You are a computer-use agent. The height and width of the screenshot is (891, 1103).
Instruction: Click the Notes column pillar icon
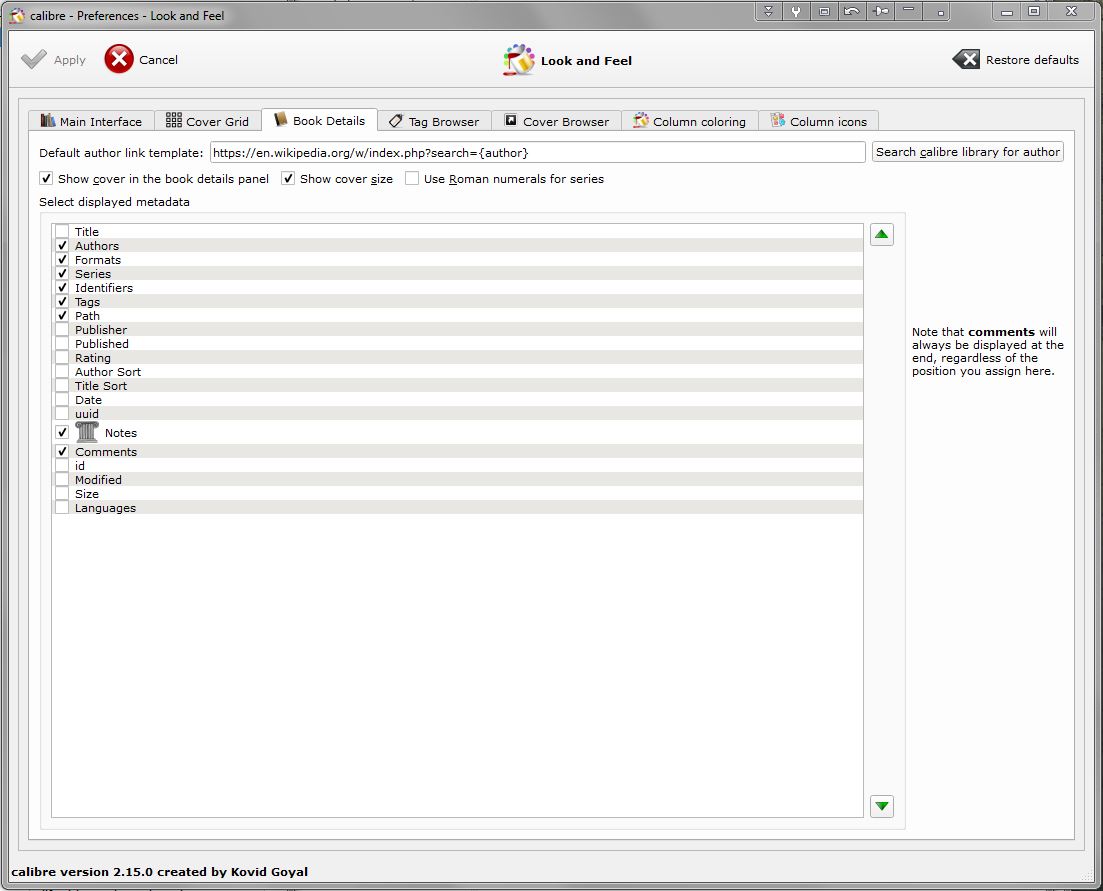coord(87,432)
